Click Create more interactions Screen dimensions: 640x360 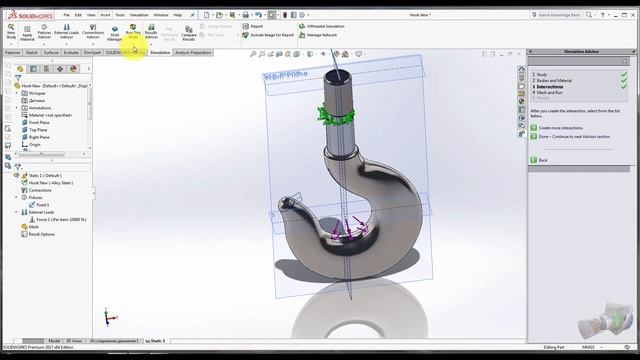(x=557, y=128)
